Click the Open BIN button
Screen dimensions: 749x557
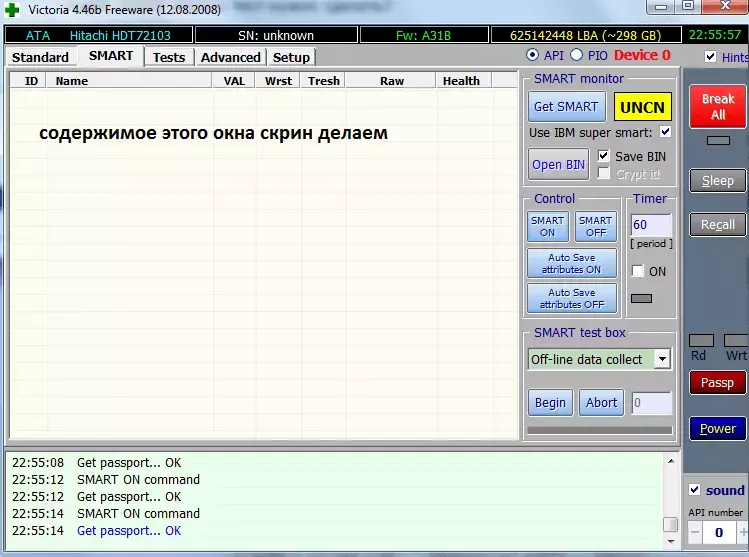coord(558,164)
